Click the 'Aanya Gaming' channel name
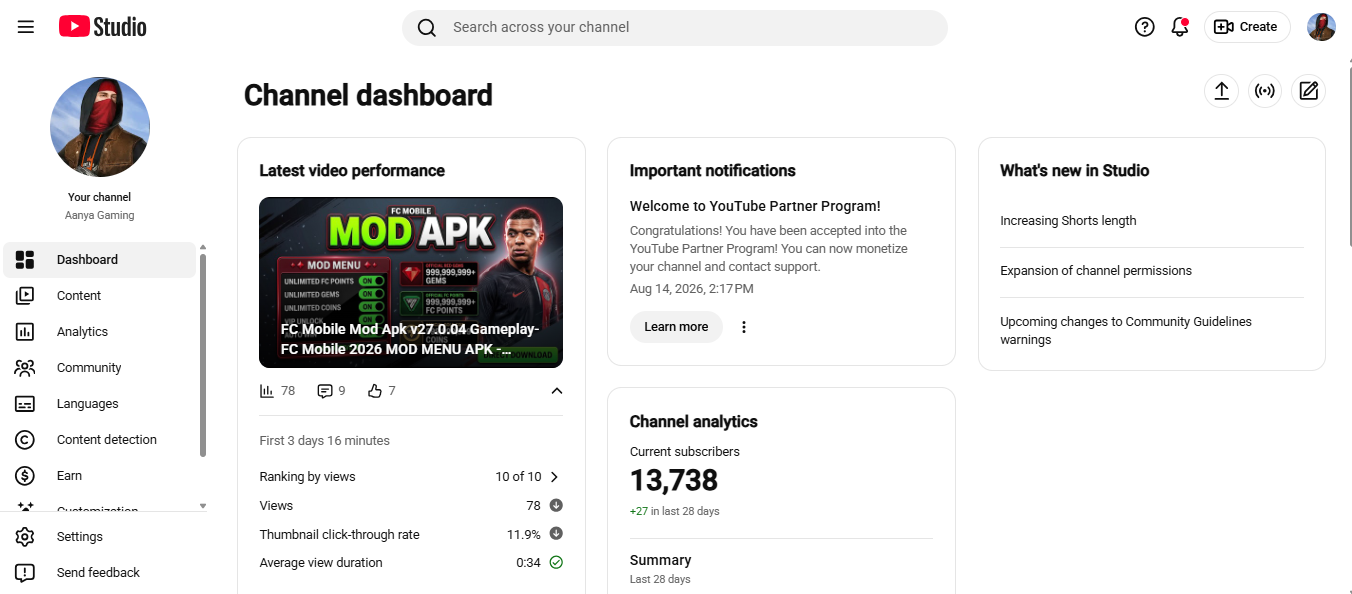 [100, 215]
